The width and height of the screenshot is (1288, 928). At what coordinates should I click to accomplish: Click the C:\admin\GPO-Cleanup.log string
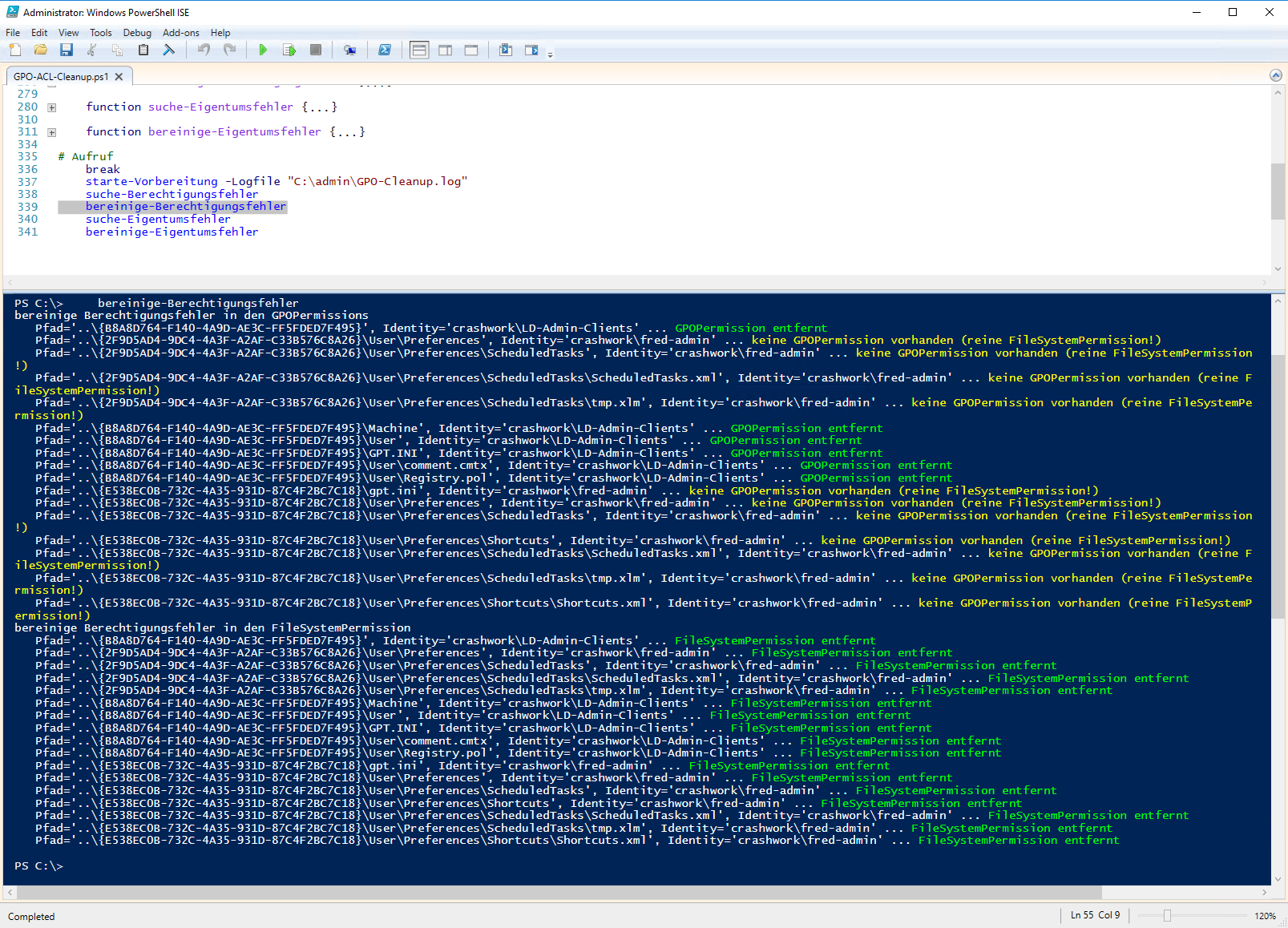[378, 182]
